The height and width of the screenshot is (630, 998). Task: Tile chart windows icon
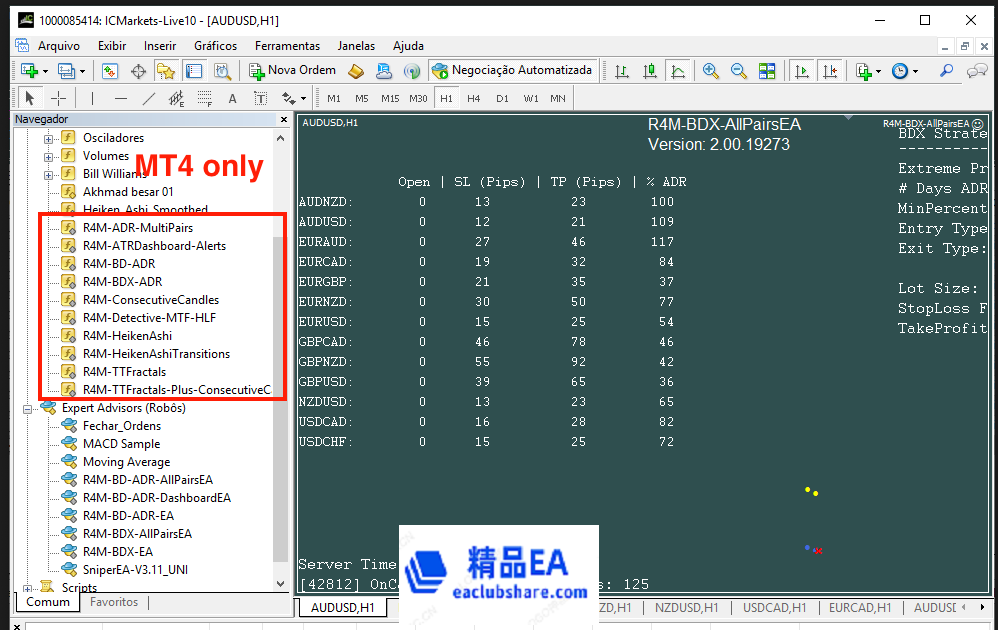767,71
